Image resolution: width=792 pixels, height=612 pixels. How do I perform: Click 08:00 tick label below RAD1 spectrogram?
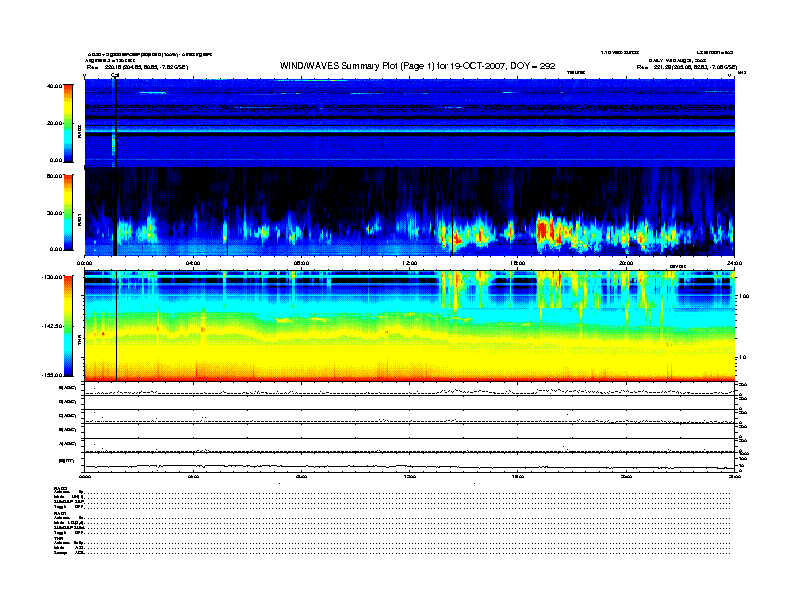(x=301, y=263)
